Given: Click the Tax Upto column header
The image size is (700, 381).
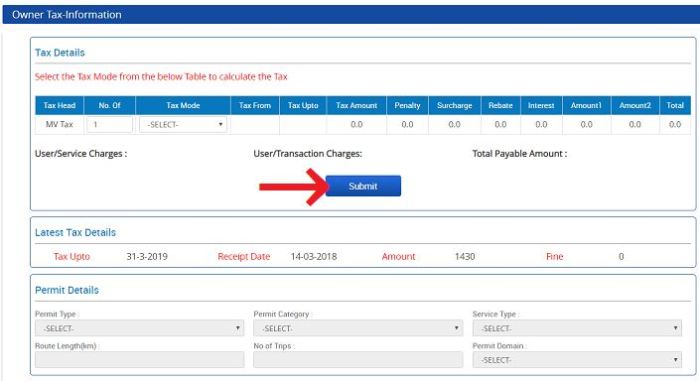Looking at the screenshot, I should [x=303, y=105].
